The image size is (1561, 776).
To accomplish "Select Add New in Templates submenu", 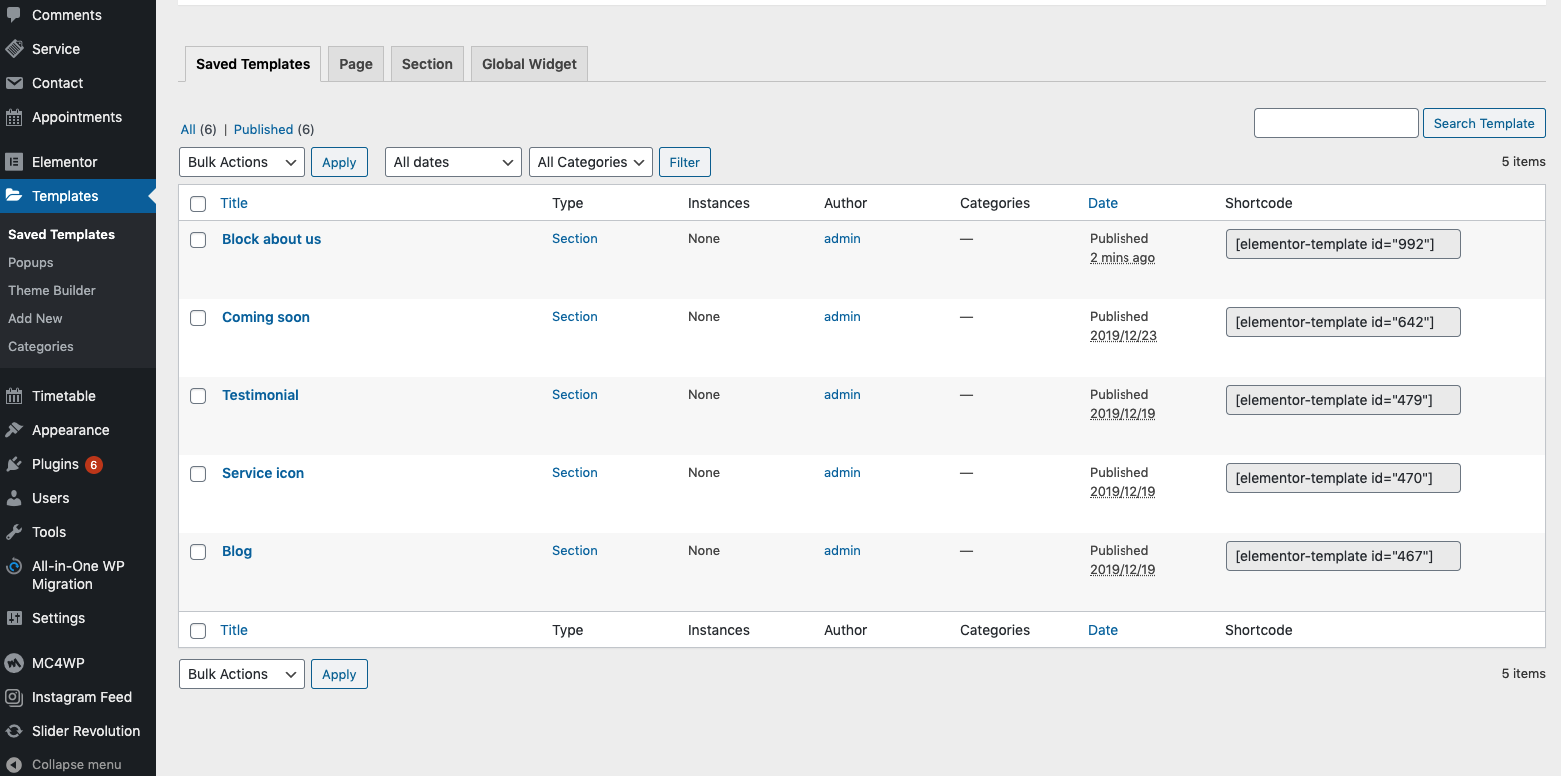I will click(x=35, y=318).
